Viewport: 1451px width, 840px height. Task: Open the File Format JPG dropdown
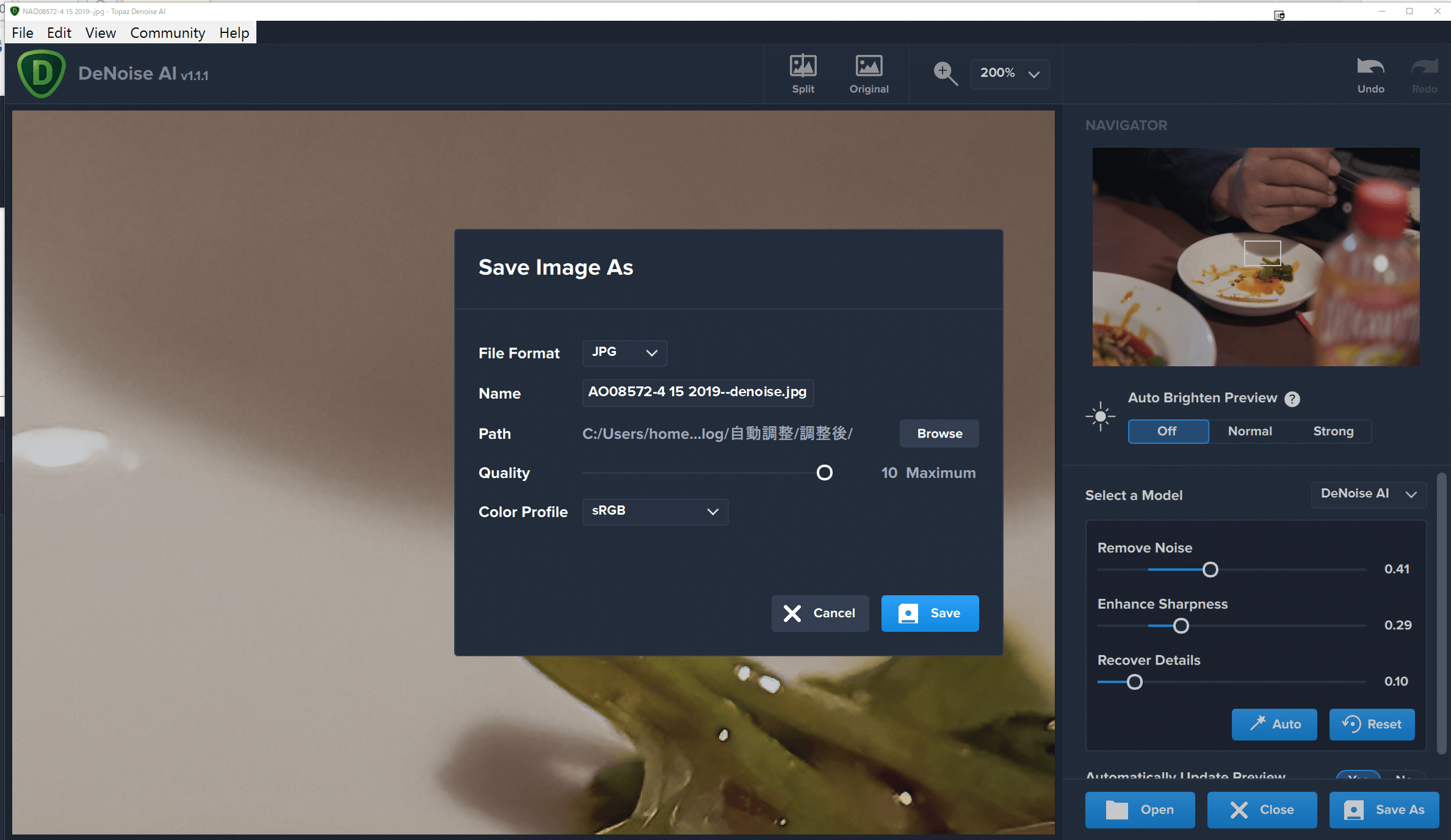pos(624,353)
